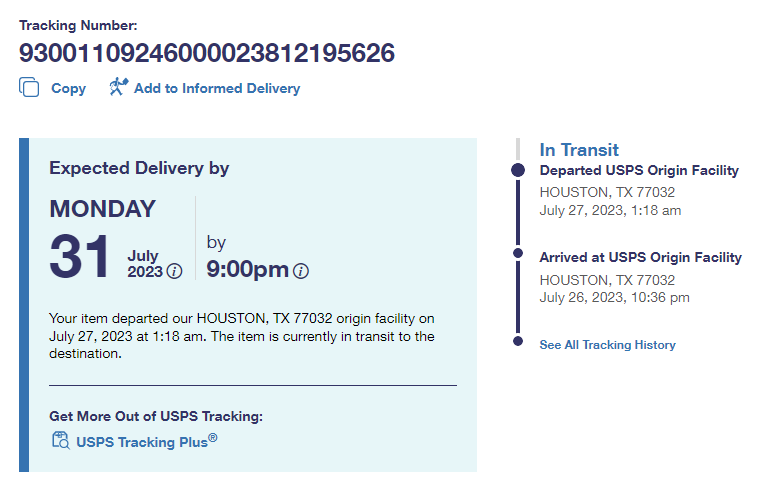Image resolution: width=771 pixels, height=480 pixels.
Task: Expand See All Tracking History
Action: [607, 345]
